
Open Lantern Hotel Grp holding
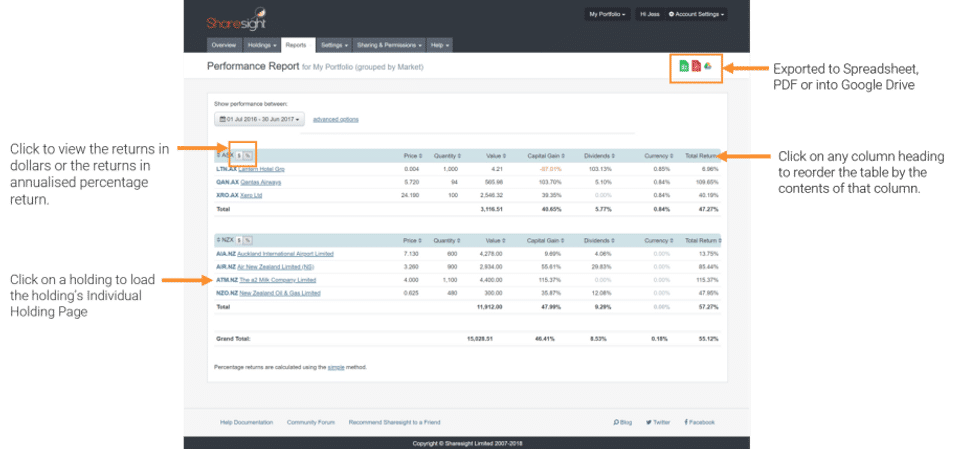click(x=261, y=169)
